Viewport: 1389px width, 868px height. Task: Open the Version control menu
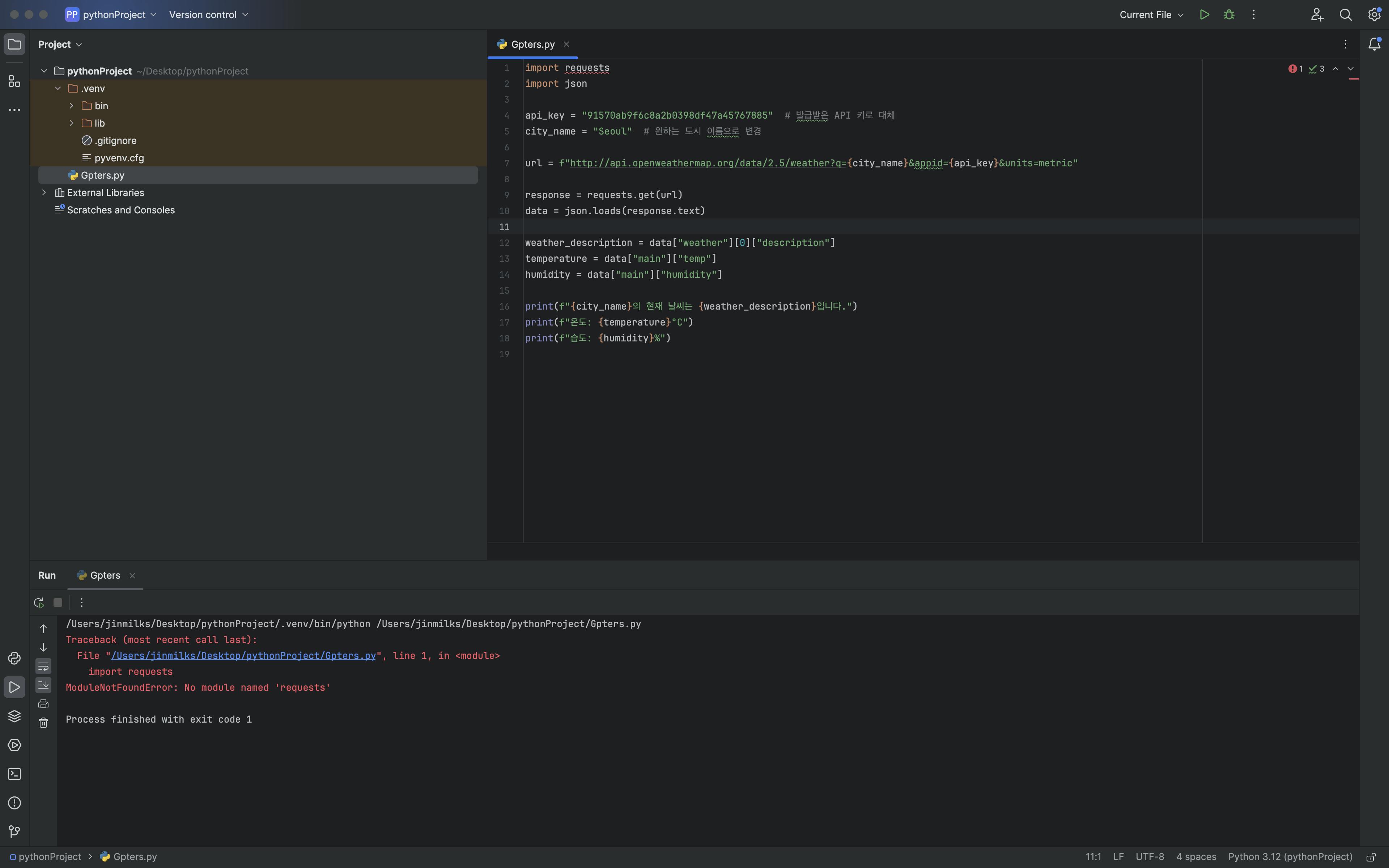click(x=208, y=15)
